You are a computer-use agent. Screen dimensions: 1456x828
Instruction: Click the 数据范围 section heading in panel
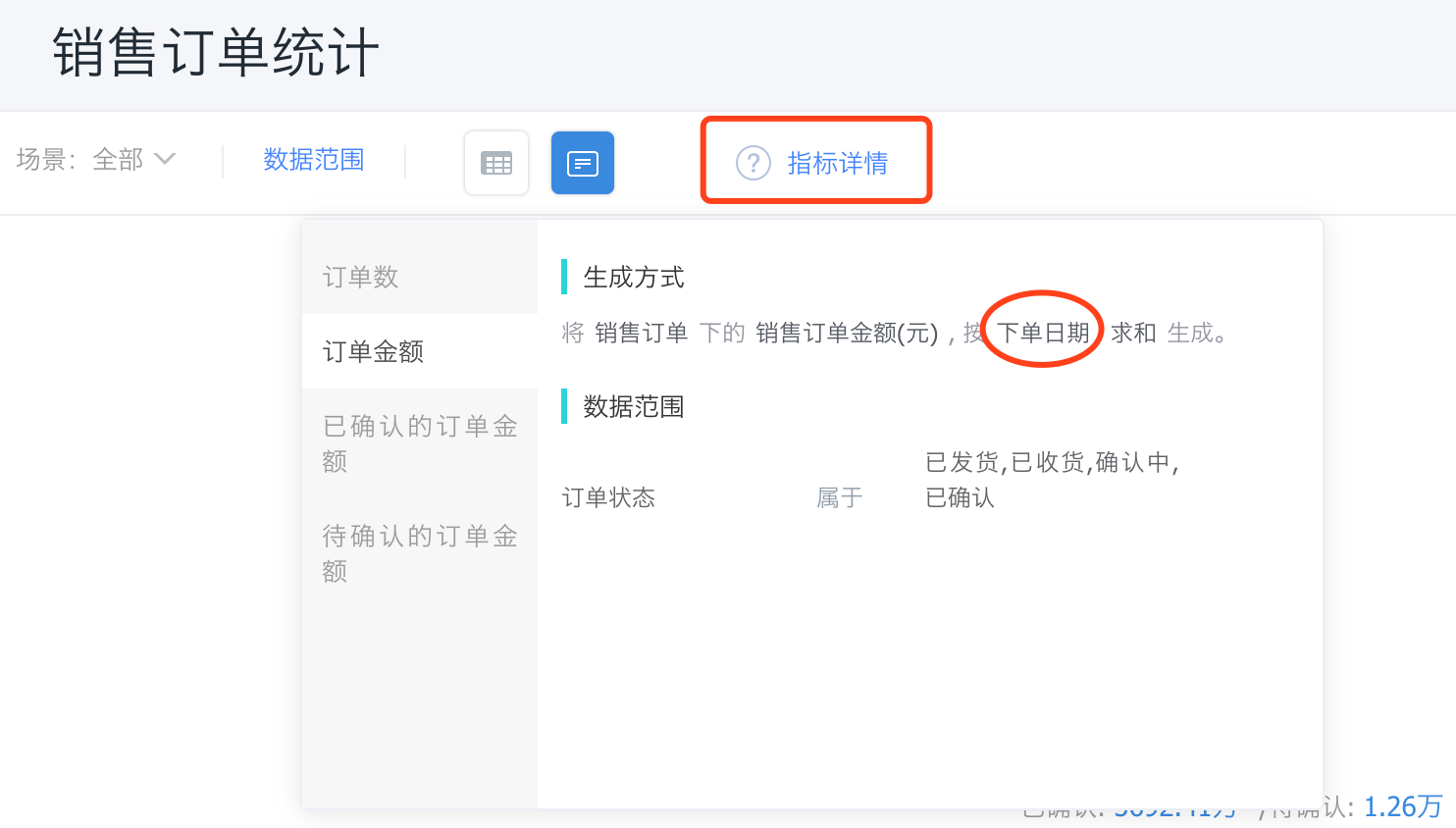pyautogui.click(x=634, y=407)
